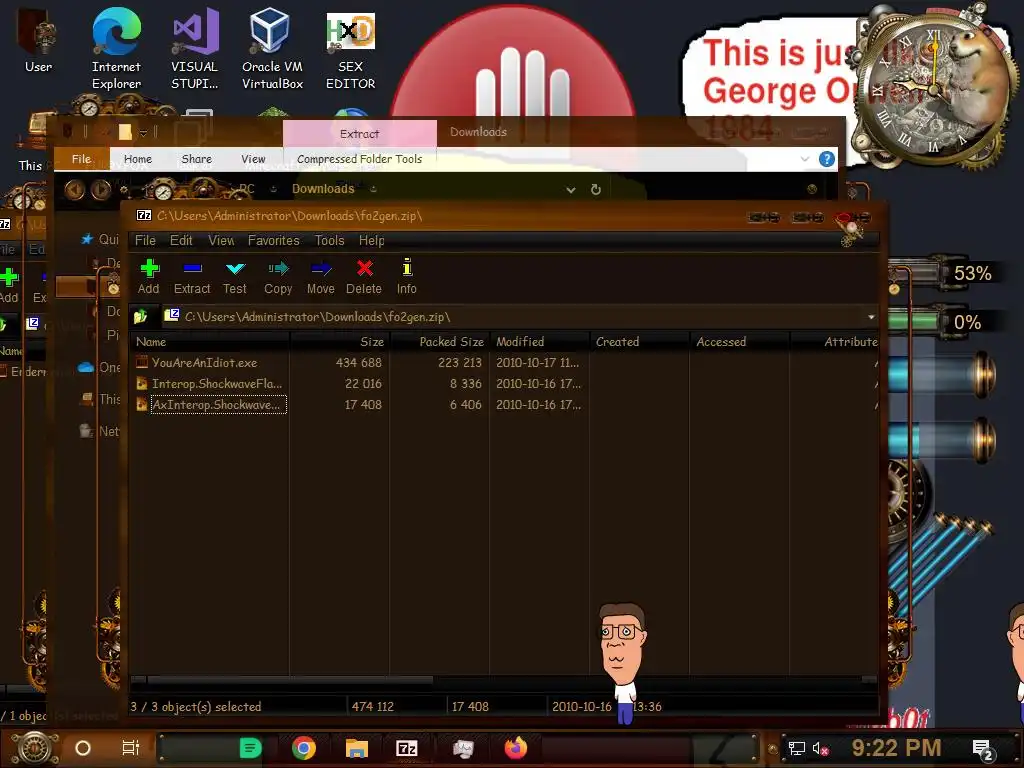The width and height of the screenshot is (1024, 768).
Task: Click the steampunk Start button
Action: click(x=35, y=748)
